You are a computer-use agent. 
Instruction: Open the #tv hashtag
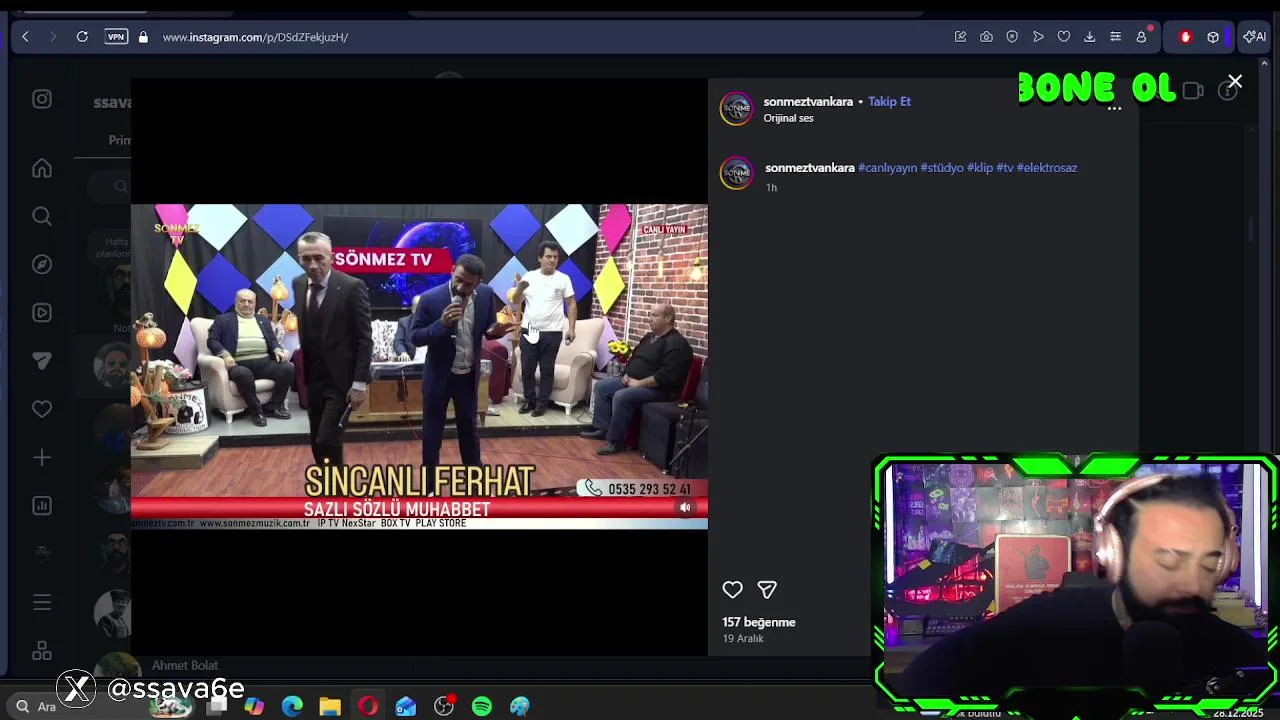[x=1004, y=168]
